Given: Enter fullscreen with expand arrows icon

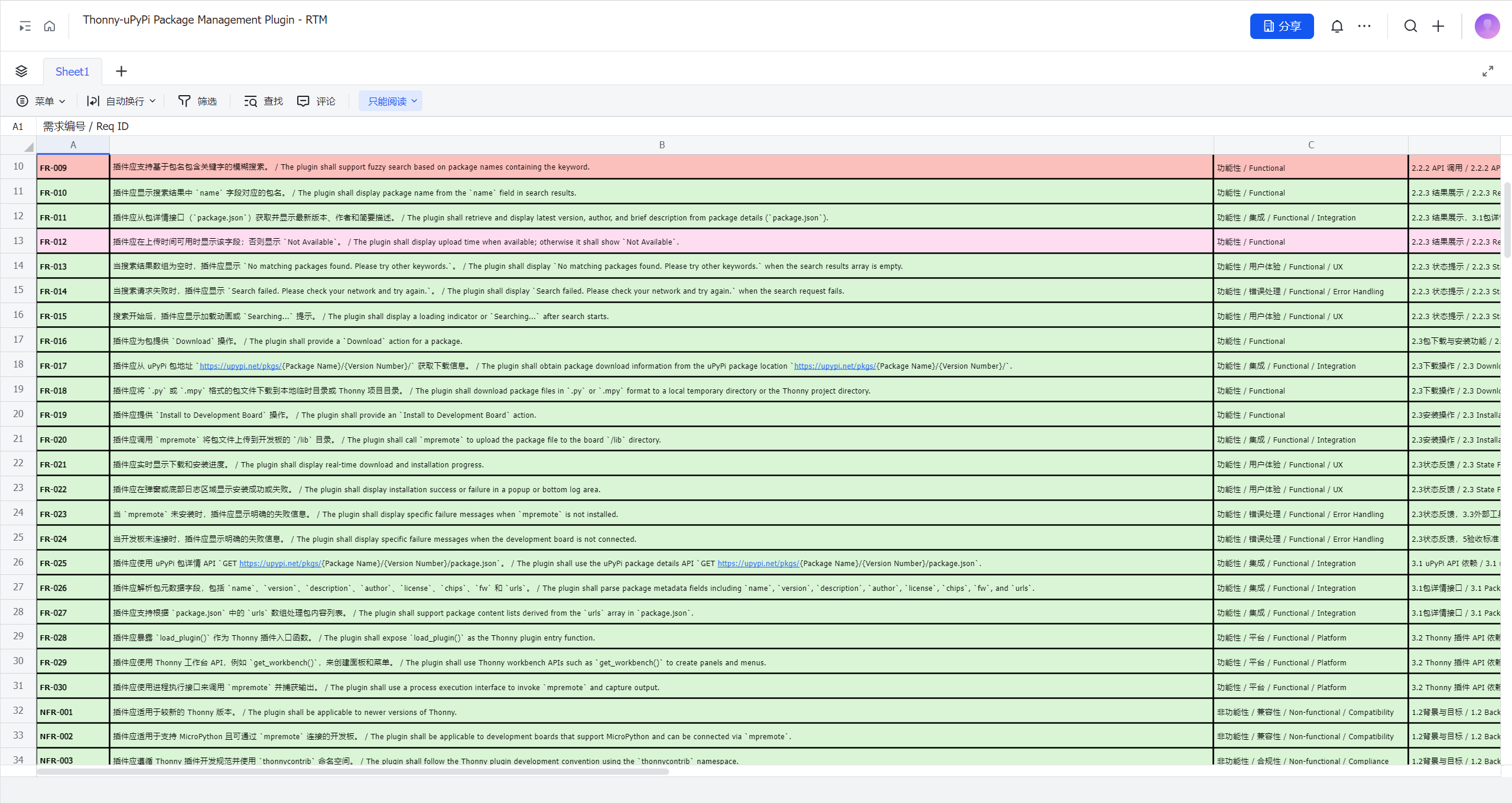Looking at the screenshot, I should click(1487, 71).
